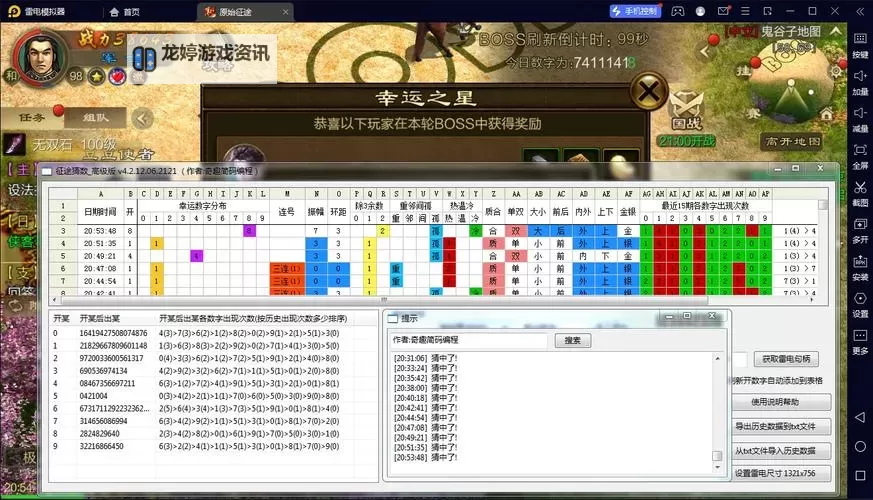The width and height of the screenshot is (873, 500).
Task: Switch to the 组队 tab
Action: 95,116
